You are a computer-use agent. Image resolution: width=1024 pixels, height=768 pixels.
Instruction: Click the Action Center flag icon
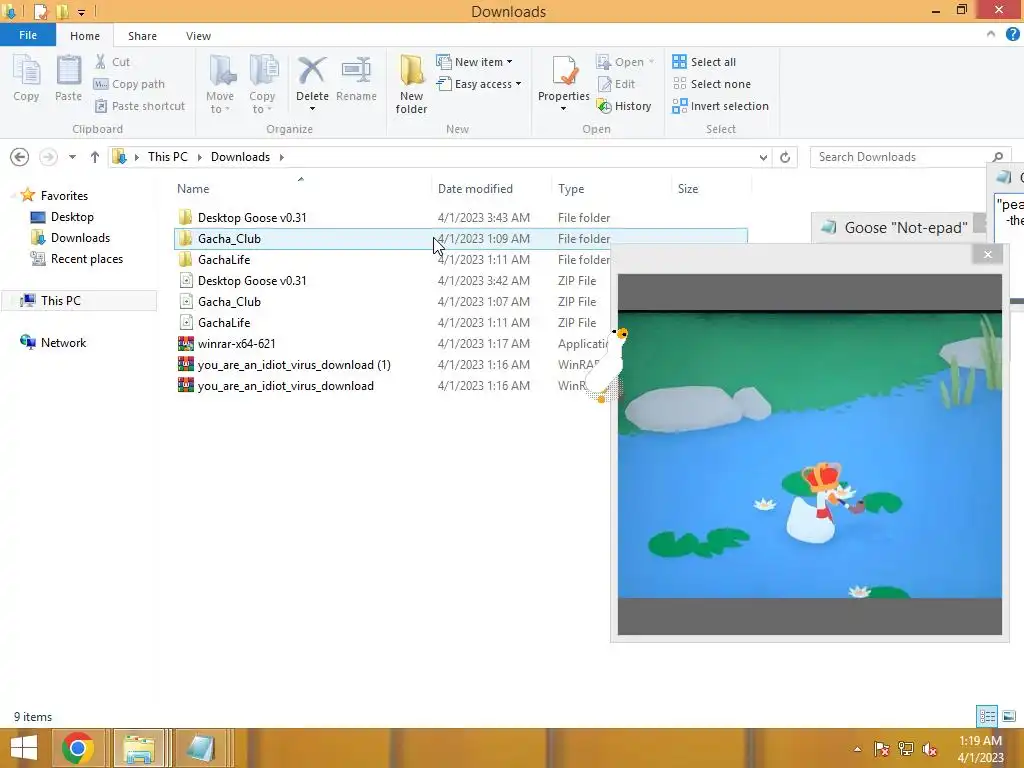[x=882, y=749]
